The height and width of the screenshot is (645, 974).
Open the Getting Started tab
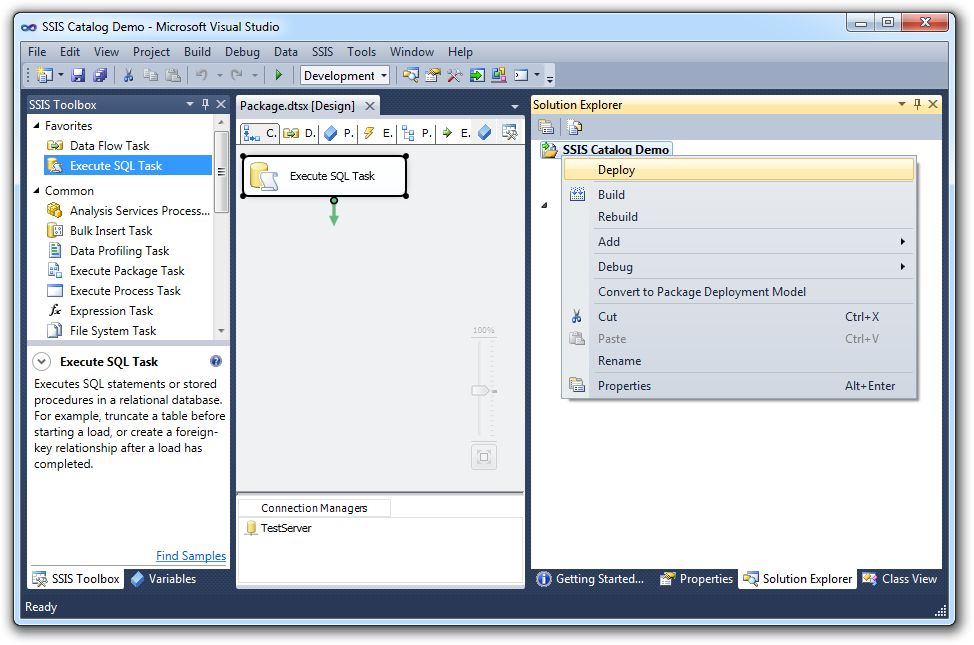pos(590,579)
